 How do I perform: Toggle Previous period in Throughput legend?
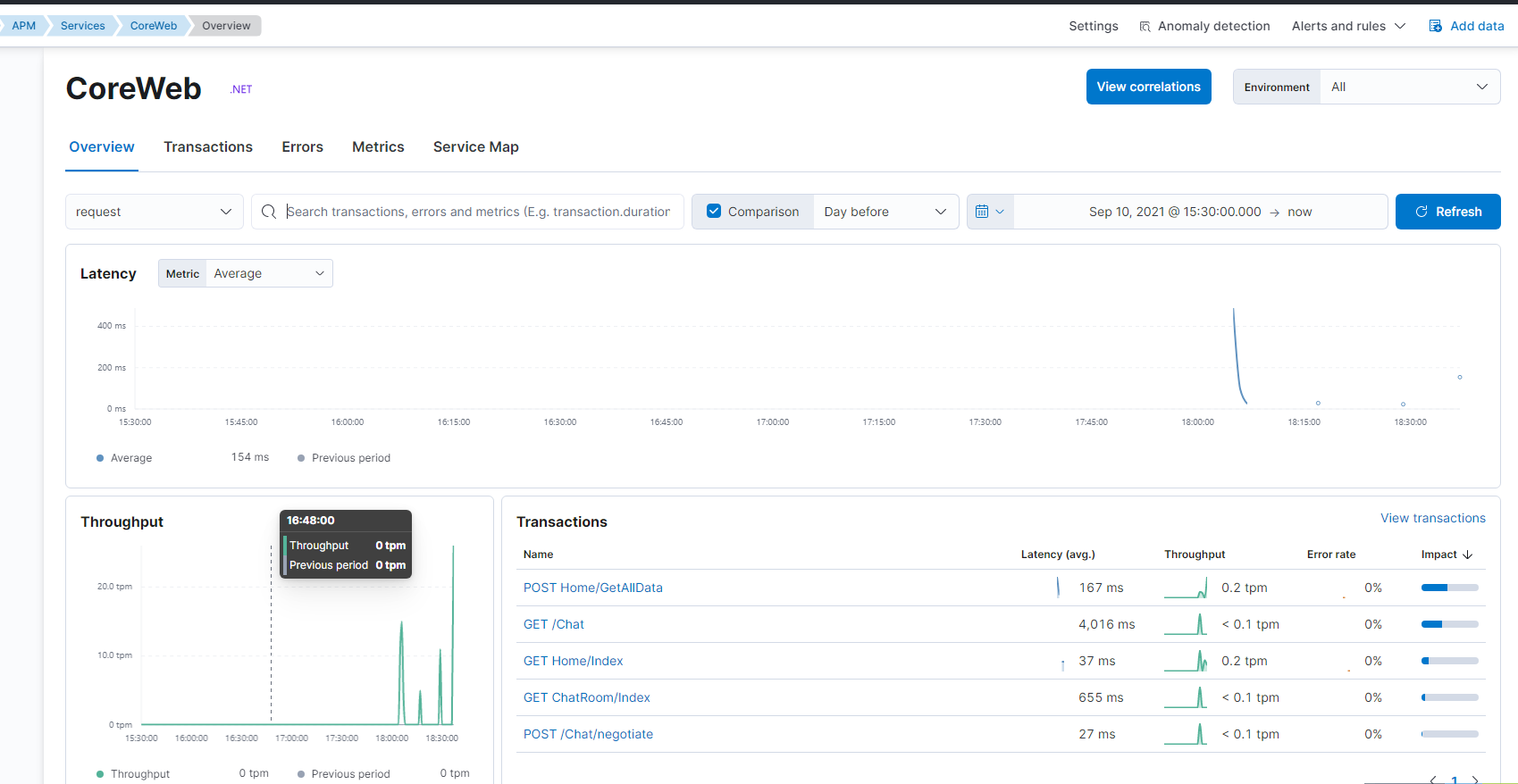(x=344, y=774)
